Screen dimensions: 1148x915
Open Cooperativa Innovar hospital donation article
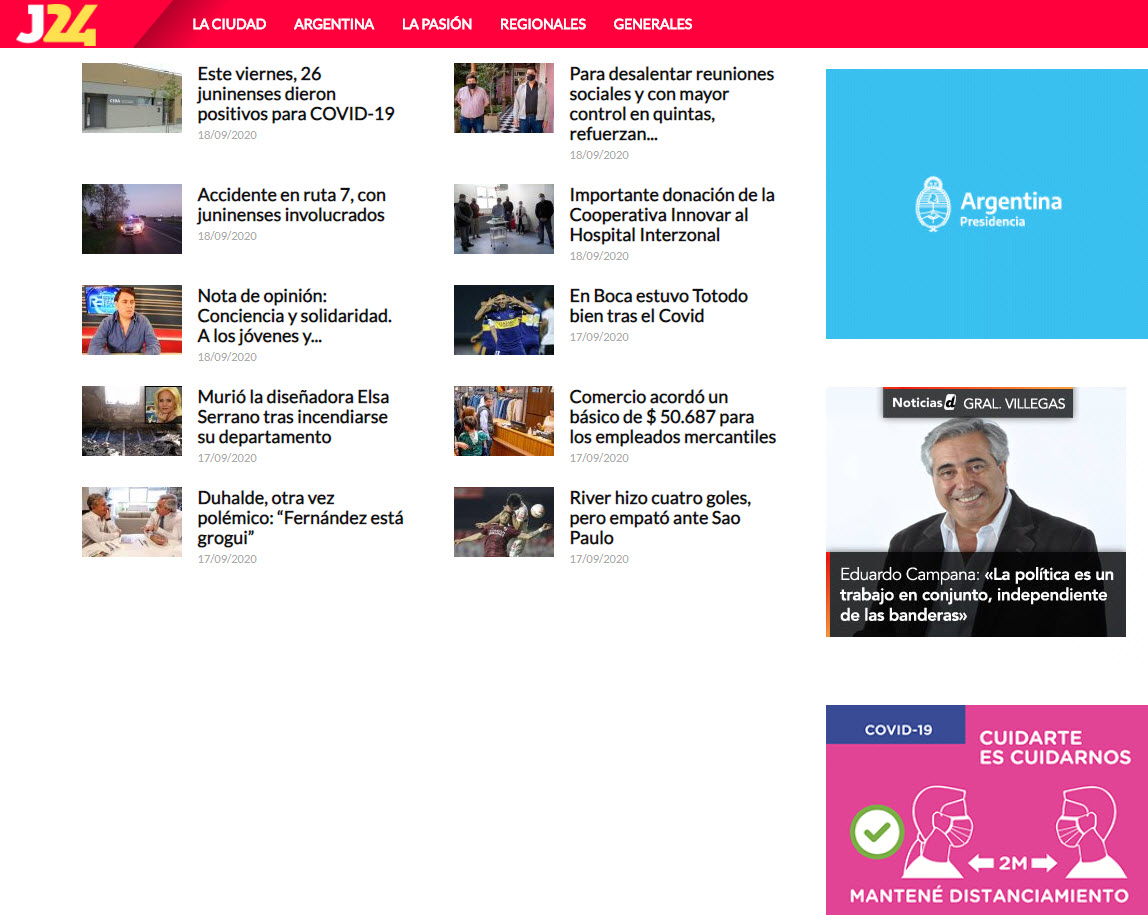(x=672, y=215)
